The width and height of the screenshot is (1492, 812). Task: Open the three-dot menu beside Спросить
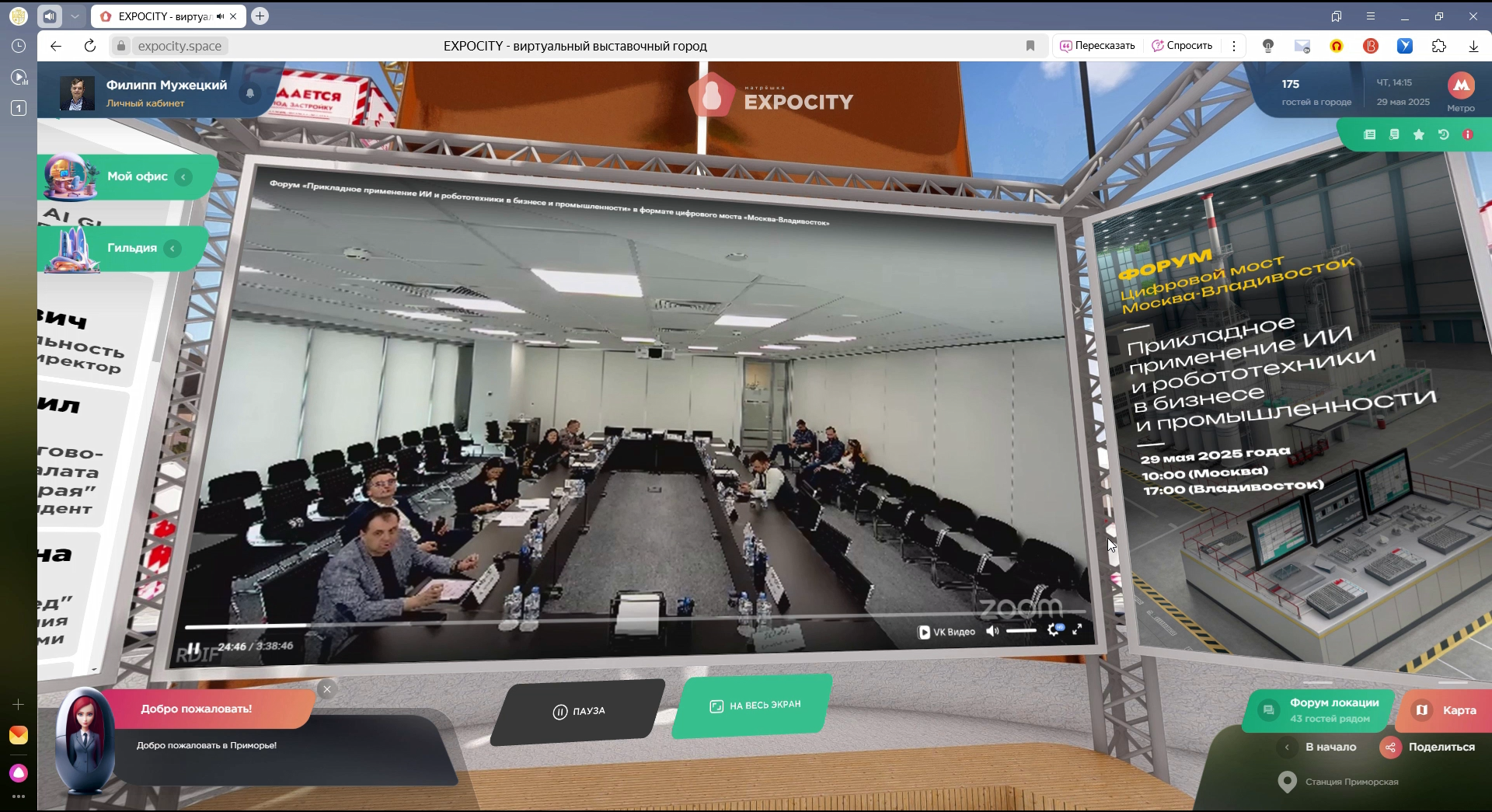click(x=1234, y=46)
